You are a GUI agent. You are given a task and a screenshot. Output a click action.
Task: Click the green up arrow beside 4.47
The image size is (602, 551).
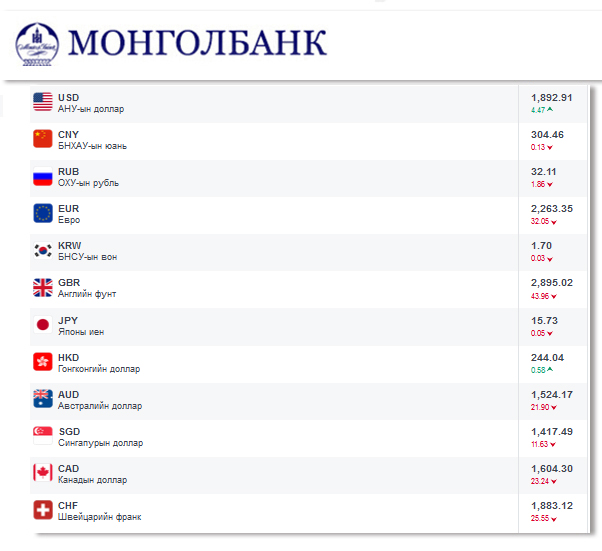click(551, 109)
